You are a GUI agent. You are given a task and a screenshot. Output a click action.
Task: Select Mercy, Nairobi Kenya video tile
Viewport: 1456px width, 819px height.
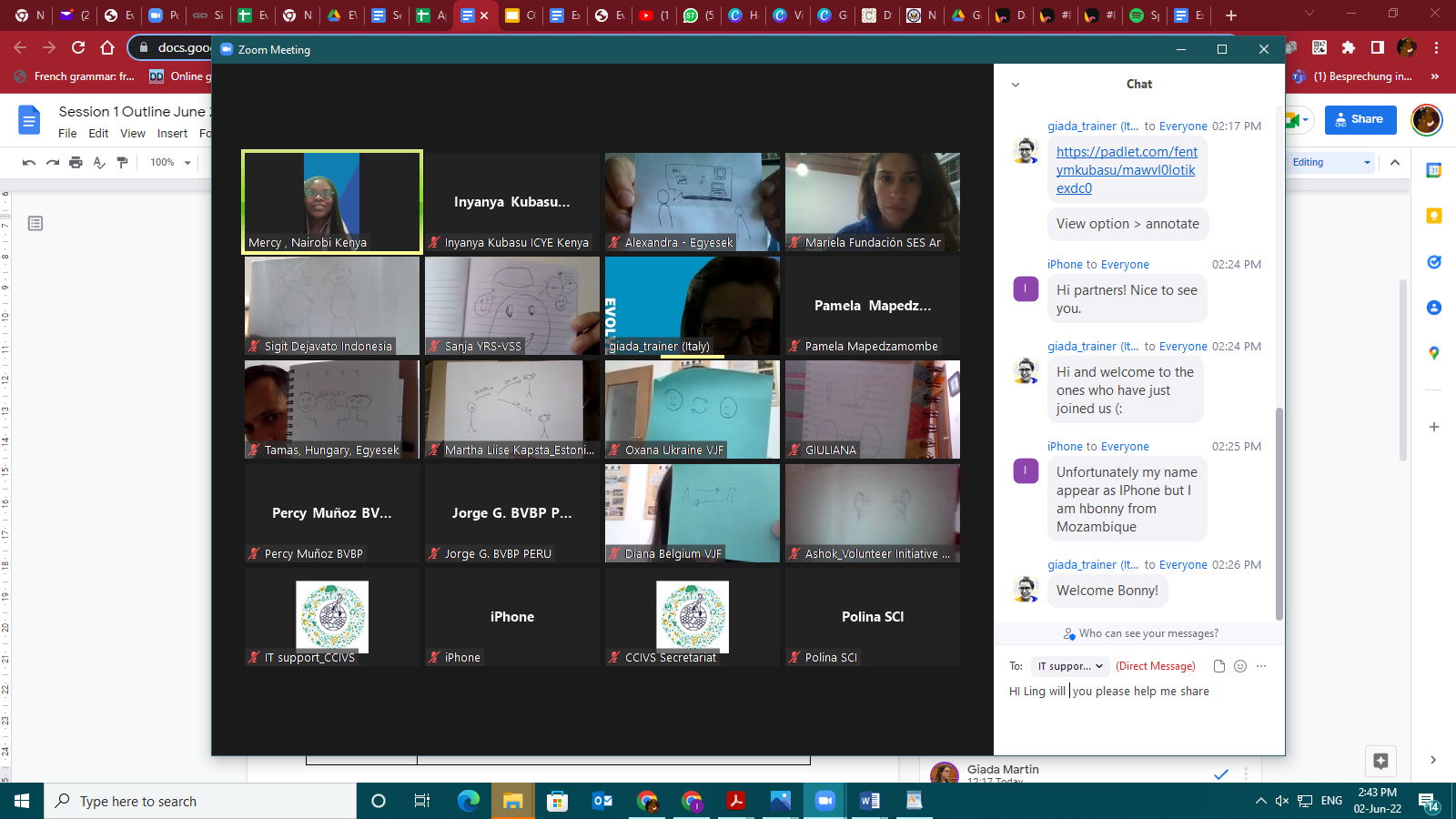click(332, 202)
